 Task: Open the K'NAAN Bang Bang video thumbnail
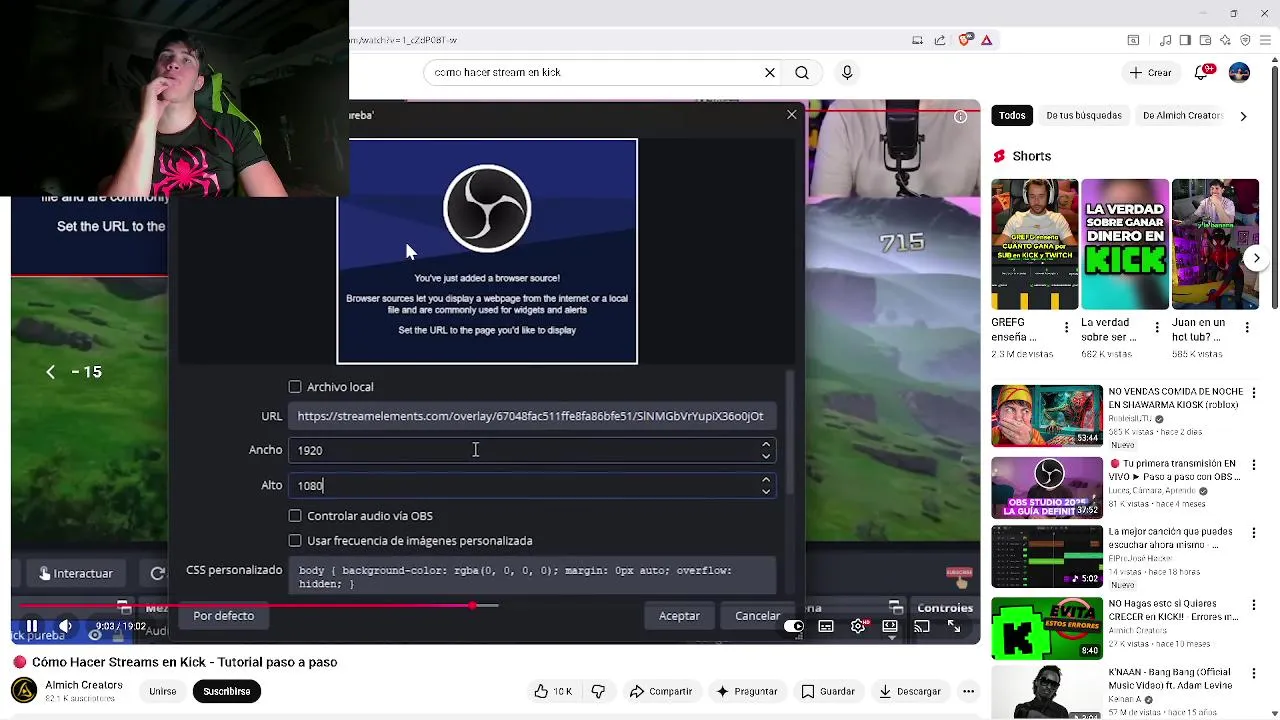coord(1047,692)
